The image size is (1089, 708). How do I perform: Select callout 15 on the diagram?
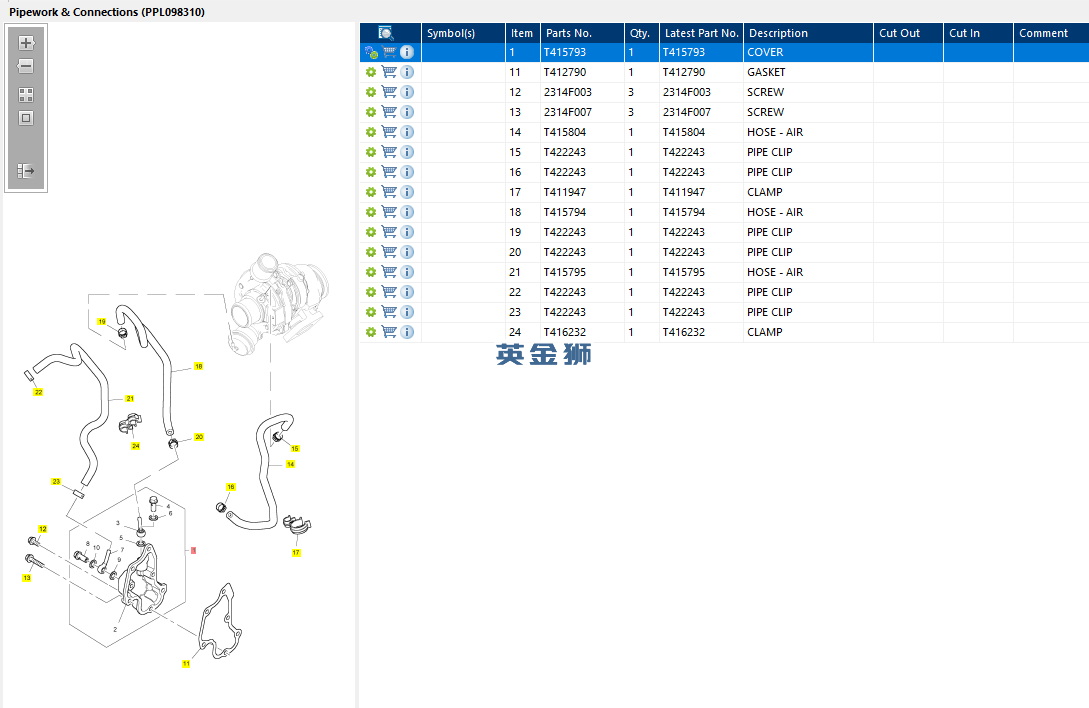coord(294,448)
